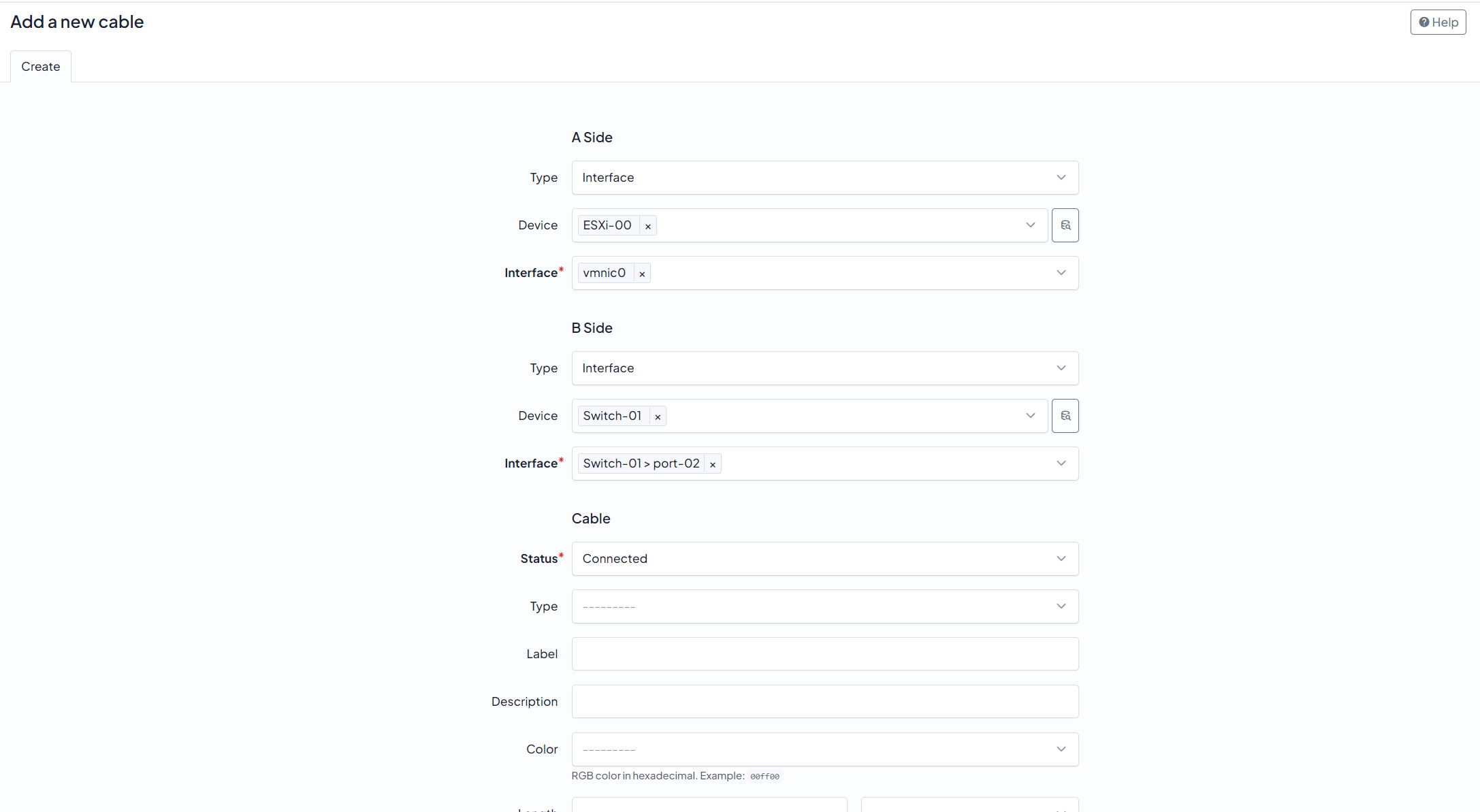Open the Color selection dropdown
Viewport: 1480px width, 812px height.
click(824, 749)
